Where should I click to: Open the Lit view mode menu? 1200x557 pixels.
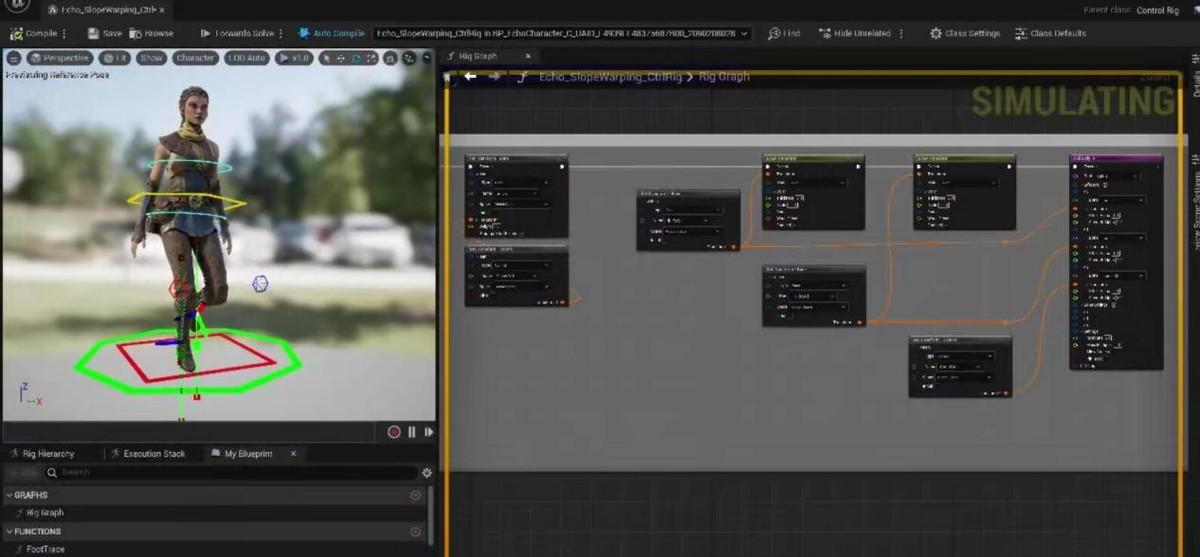[115, 58]
